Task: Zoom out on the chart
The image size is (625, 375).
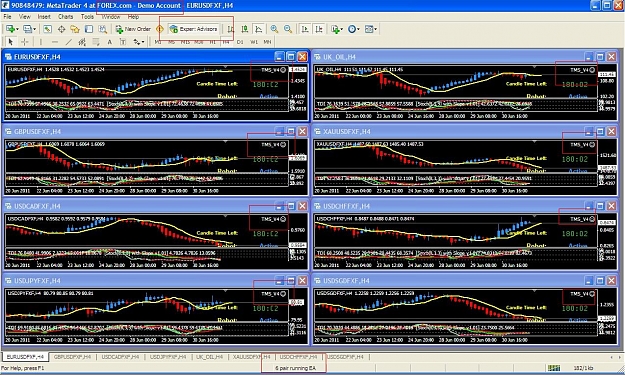Action: [288, 29]
